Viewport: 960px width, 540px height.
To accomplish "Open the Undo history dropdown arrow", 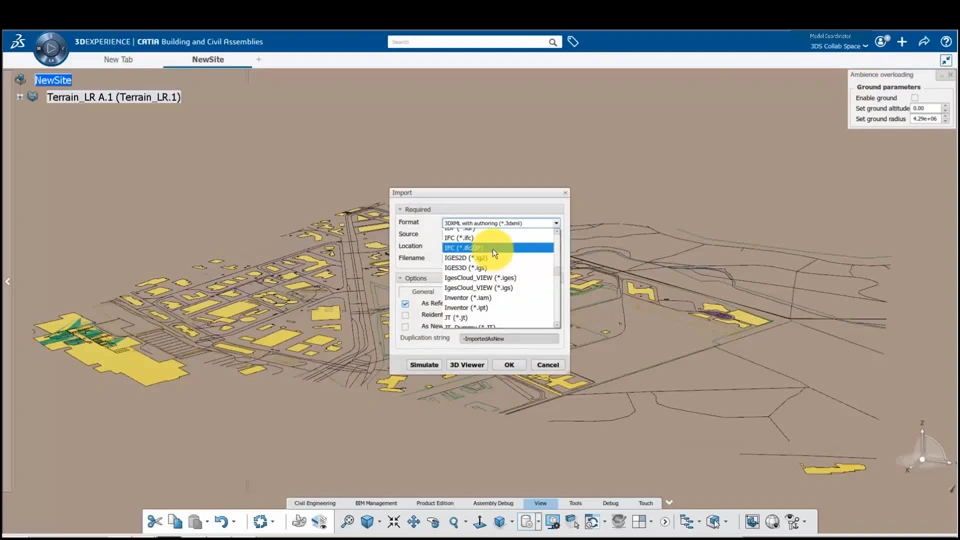I will 234,522.
